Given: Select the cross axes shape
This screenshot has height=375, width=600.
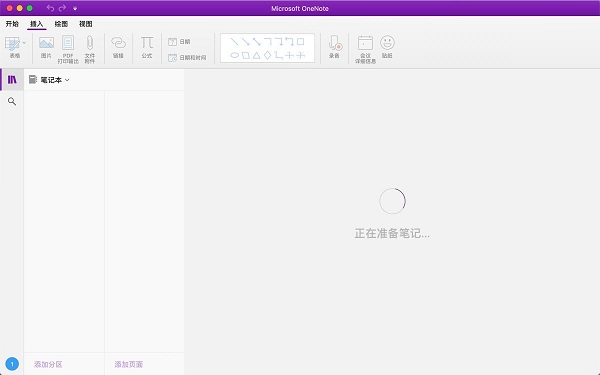Looking at the screenshot, I should 290,55.
